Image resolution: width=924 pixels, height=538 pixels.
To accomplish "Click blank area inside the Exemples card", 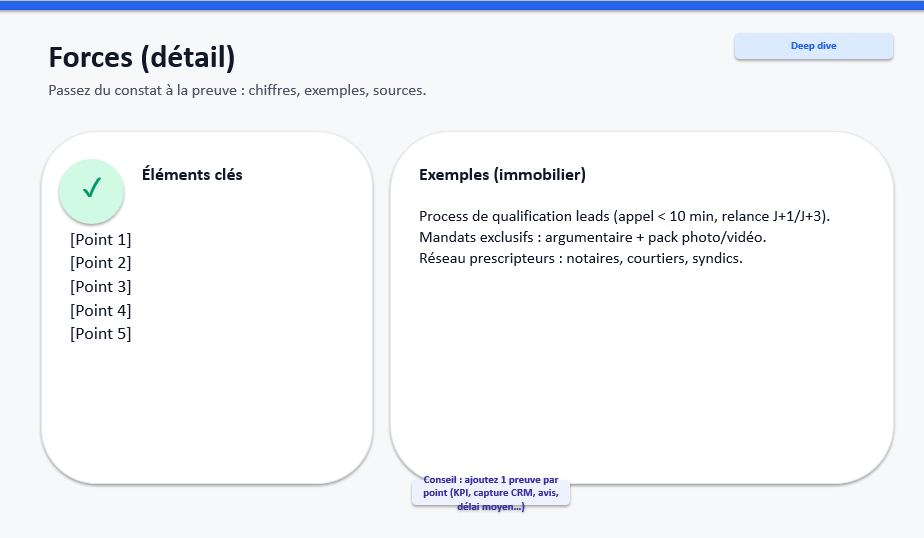I will point(640,370).
